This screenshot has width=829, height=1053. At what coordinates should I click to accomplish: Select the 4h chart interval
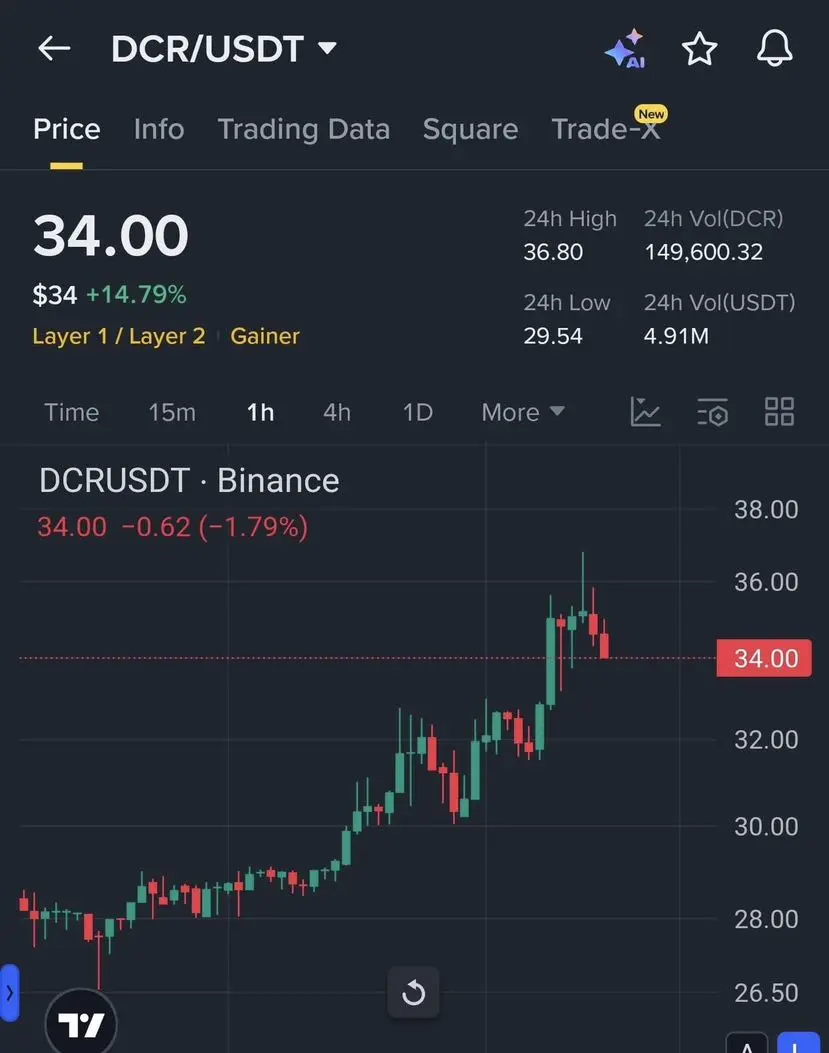[x=337, y=412]
